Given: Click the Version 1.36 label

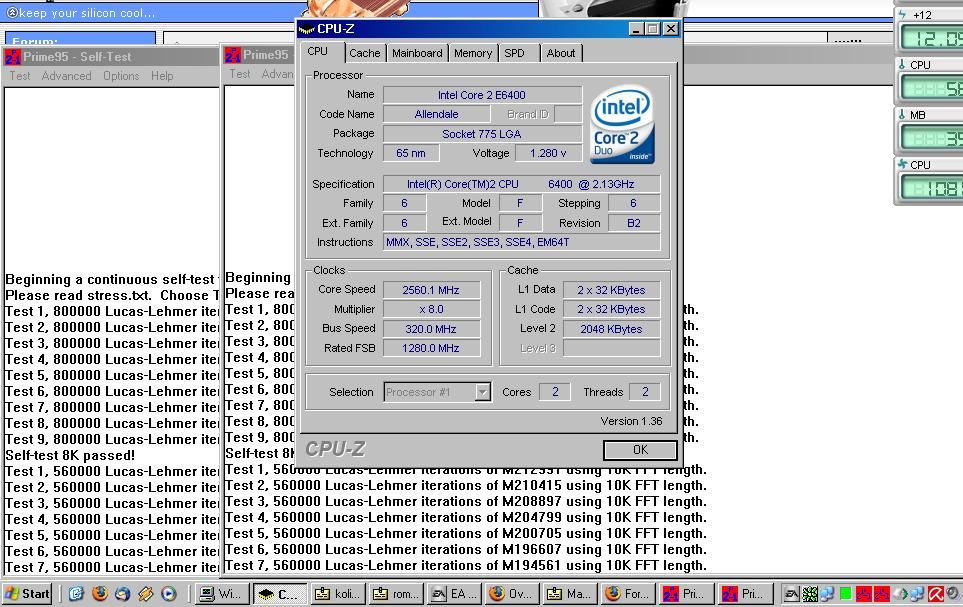Looking at the screenshot, I should pos(631,421).
